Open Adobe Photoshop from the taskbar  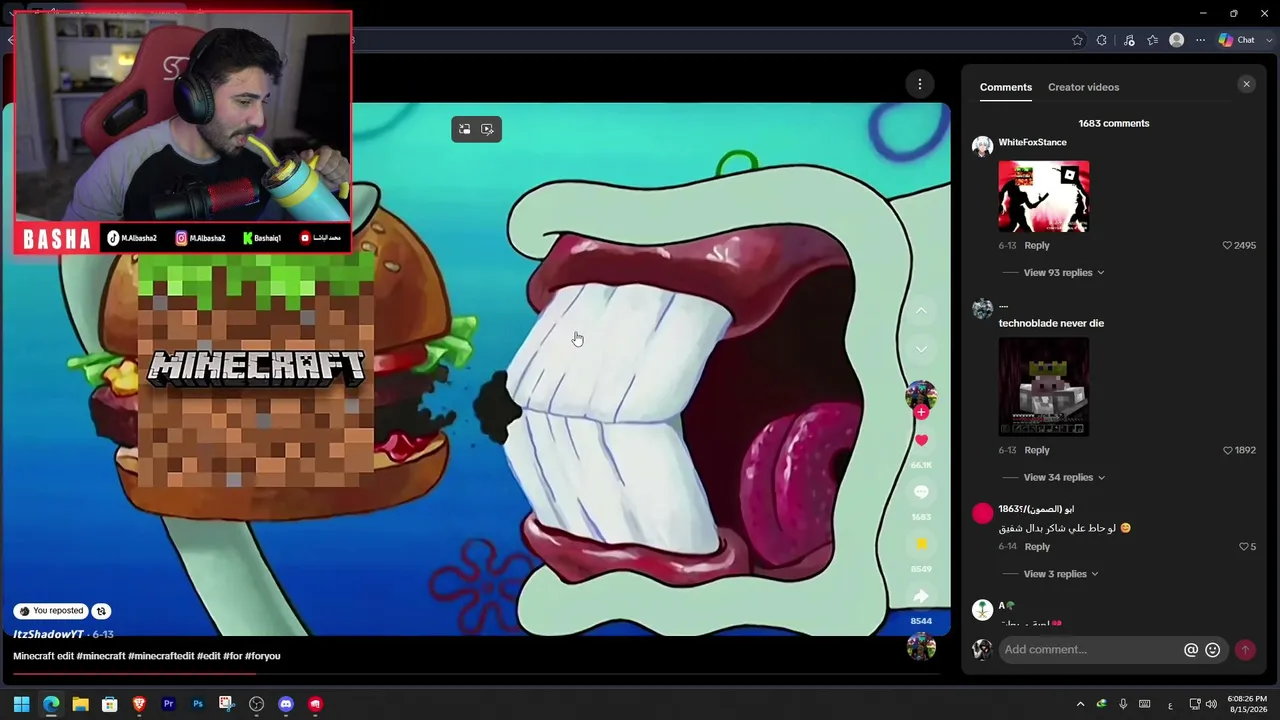(x=198, y=704)
